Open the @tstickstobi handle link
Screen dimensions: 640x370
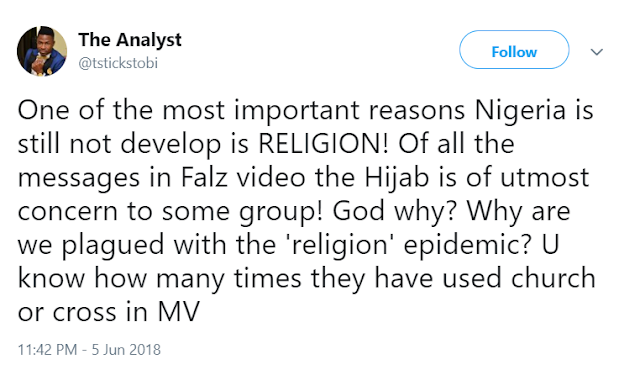coord(118,64)
